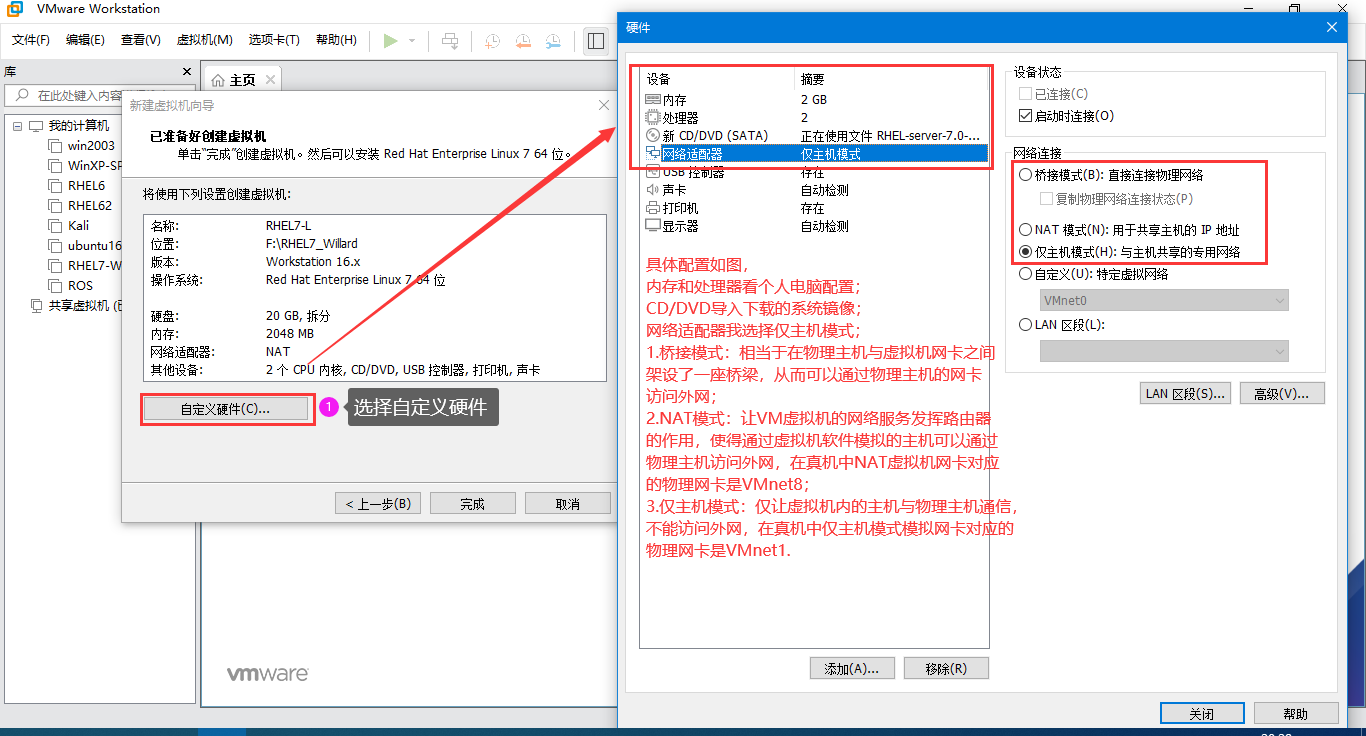Image resolution: width=1366 pixels, height=736 pixels.
Task: Select ROS in the library tree
Action: pyautogui.click(x=80, y=286)
